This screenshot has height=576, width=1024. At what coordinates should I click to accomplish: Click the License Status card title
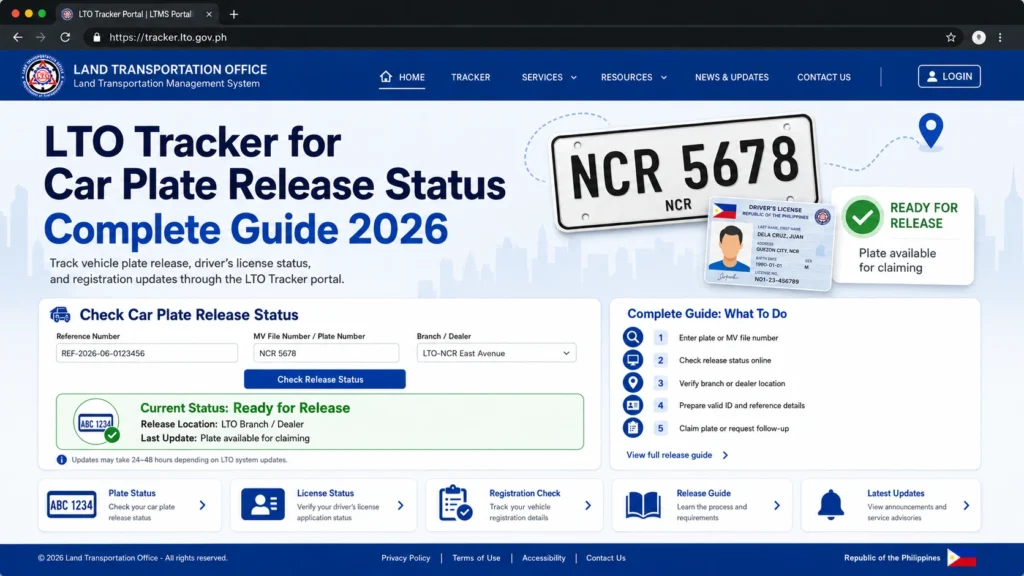(325, 493)
